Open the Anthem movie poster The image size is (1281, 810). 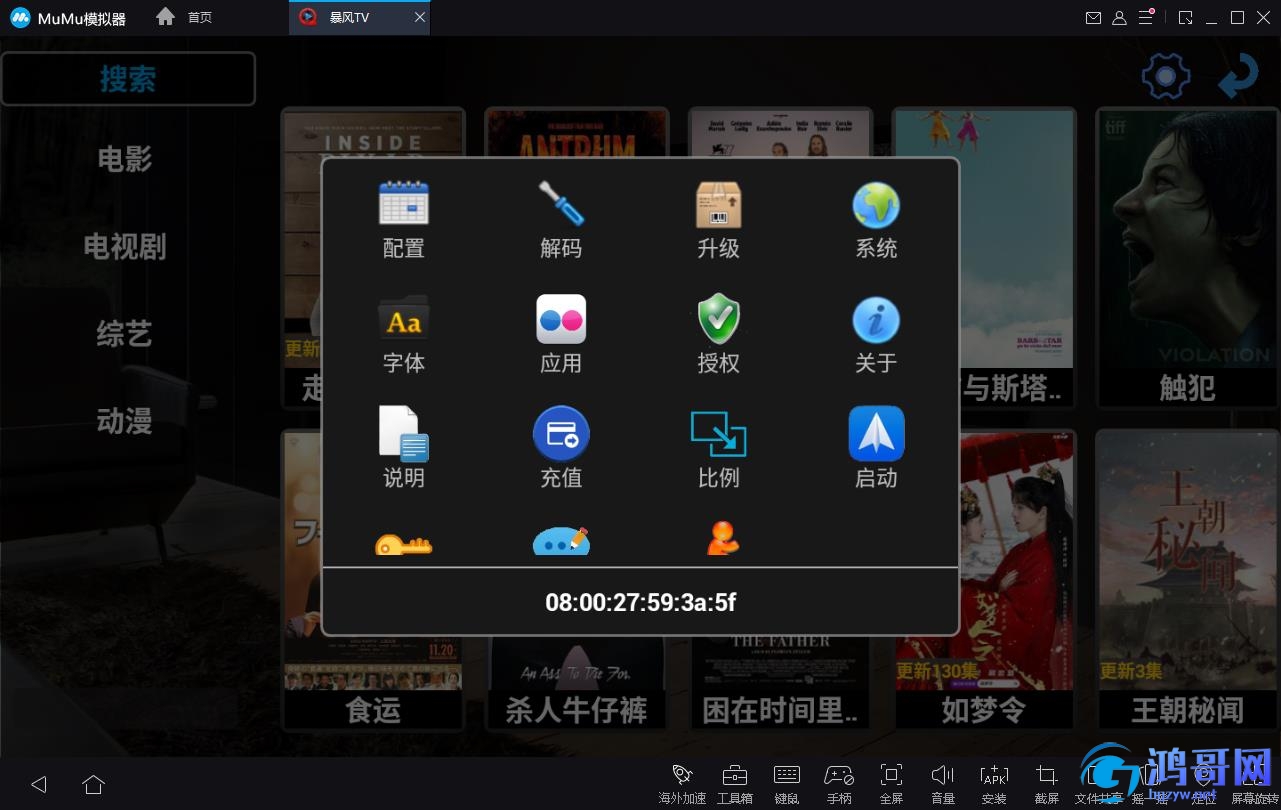pos(577,132)
